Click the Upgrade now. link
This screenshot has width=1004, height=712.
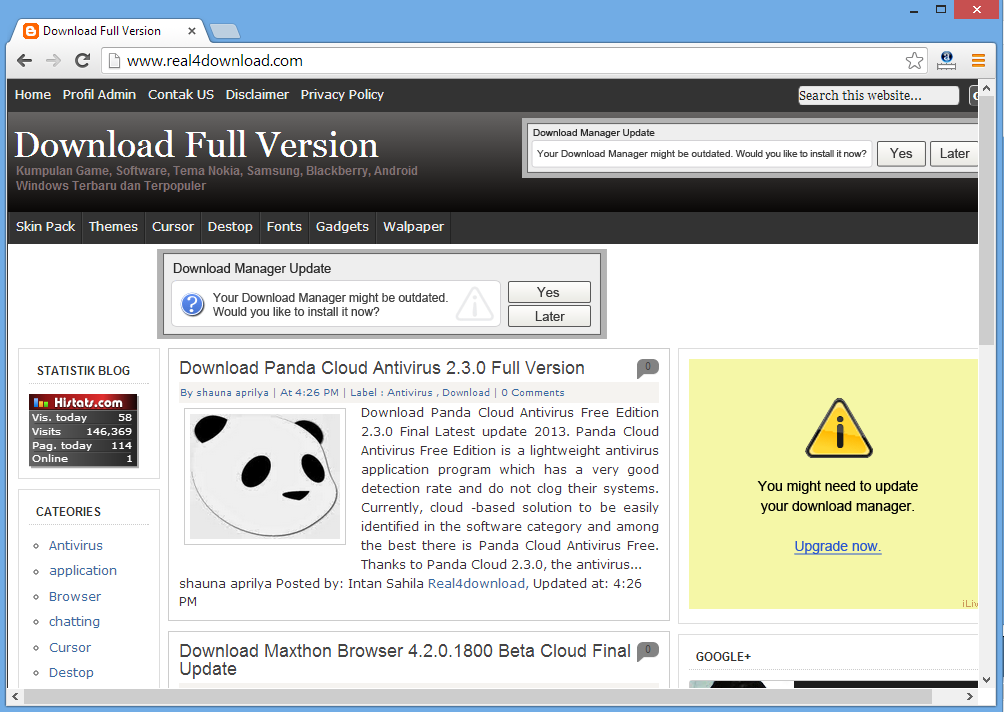pyautogui.click(x=838, y=546)
